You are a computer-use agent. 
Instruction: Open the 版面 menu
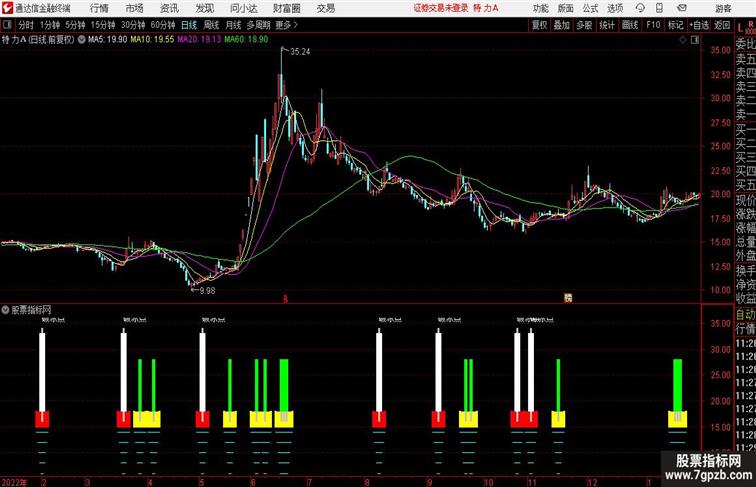(x=566, y=8)
